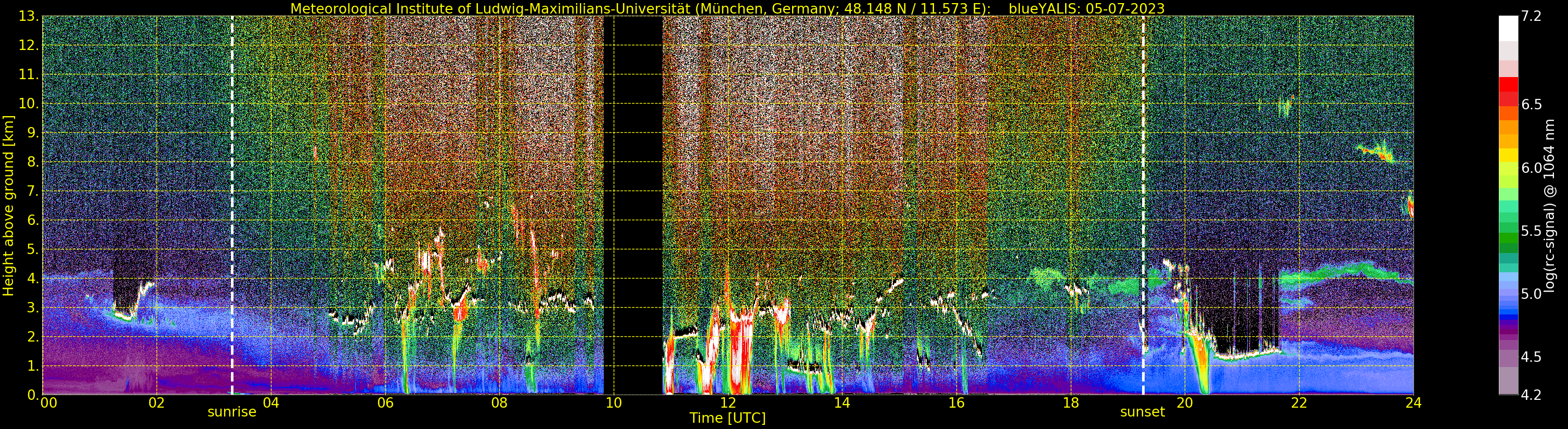Click the '4.' height axis tick label
The width and height of the screenshot is (1568, 429).
click(x=33, y=279)
